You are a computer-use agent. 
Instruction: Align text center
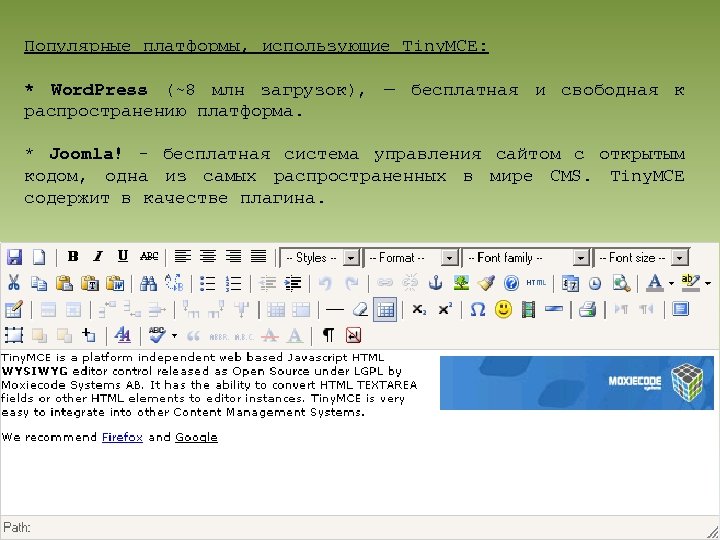(208, 256)
